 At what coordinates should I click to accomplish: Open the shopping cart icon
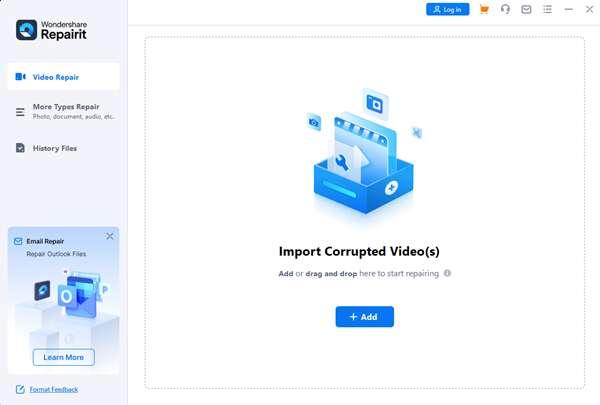(x=485, y=9)
